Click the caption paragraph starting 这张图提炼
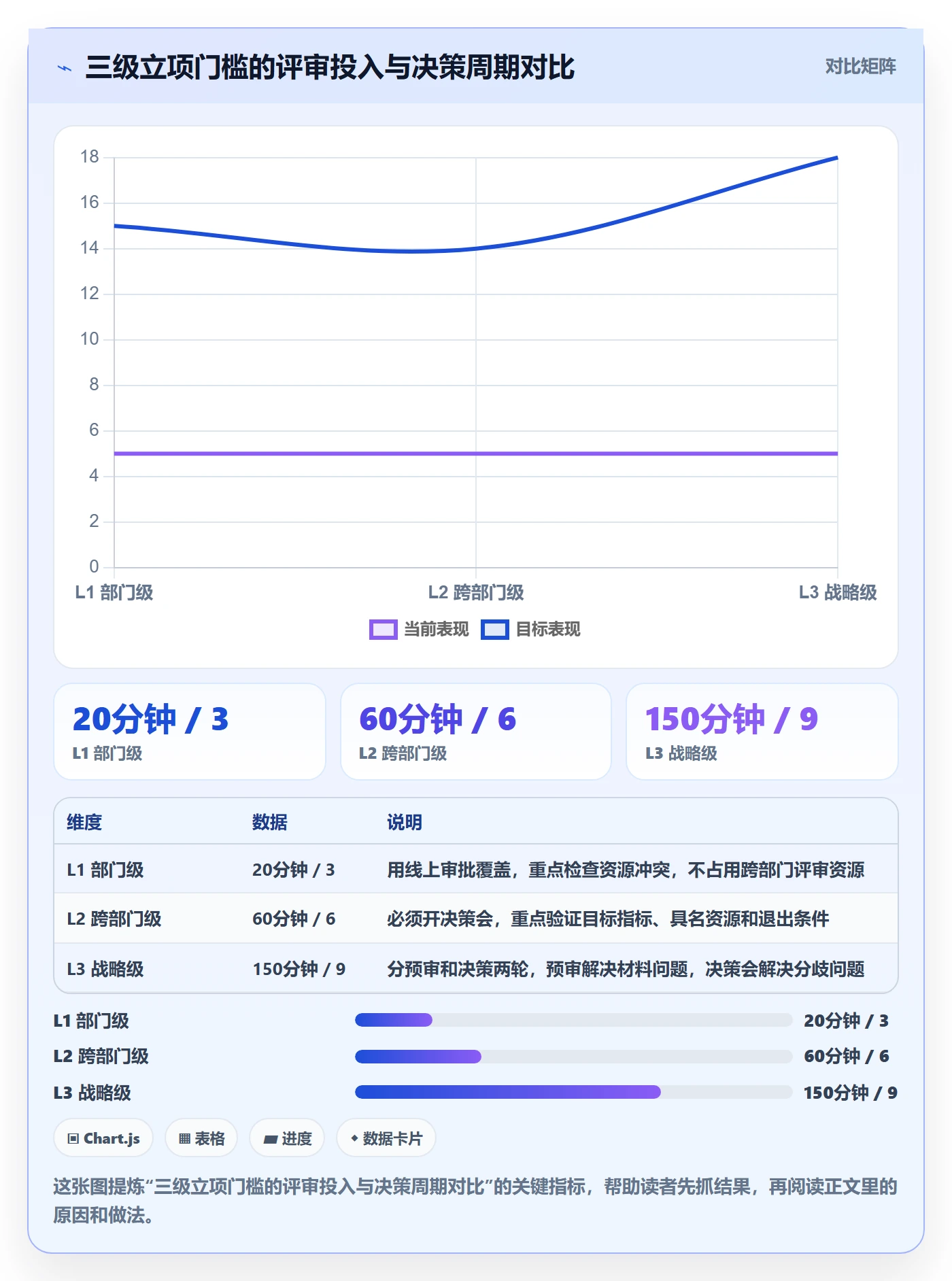Image resolution: width=952 pixels, height=1281 pixels. 475,1201
